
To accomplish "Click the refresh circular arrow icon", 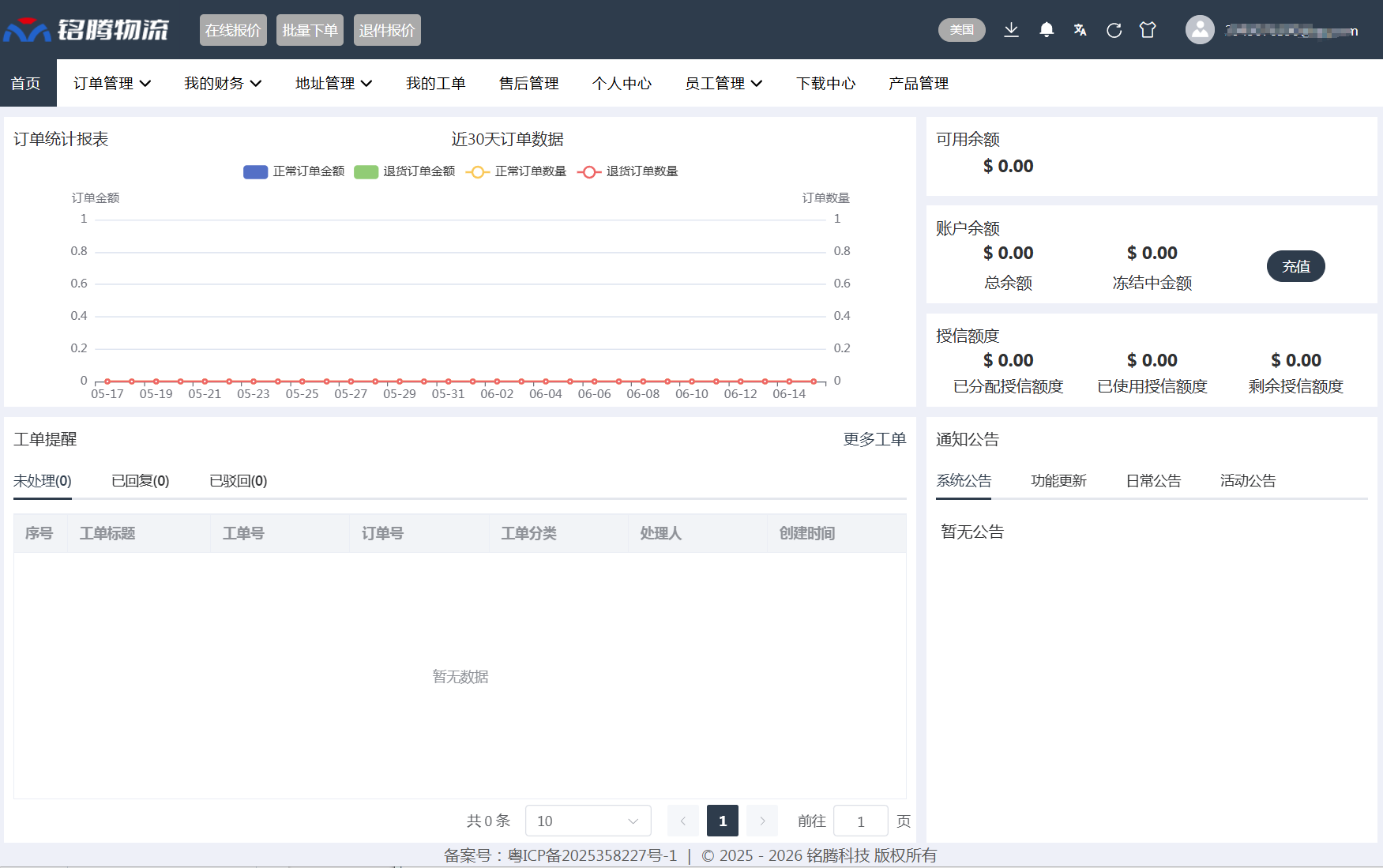I will [x=1114, y=30].
